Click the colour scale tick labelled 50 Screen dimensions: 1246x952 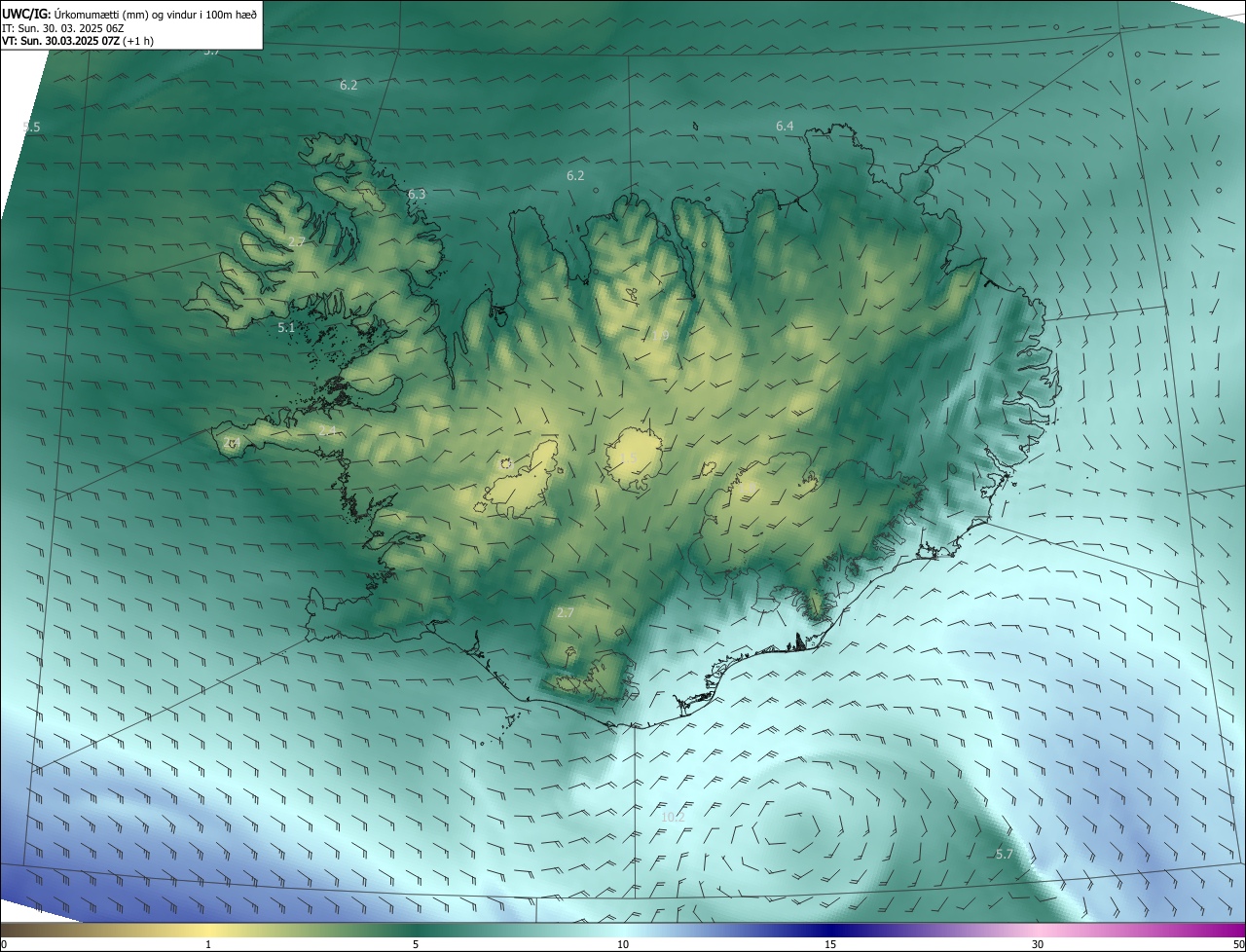[x=1238, y=945]
